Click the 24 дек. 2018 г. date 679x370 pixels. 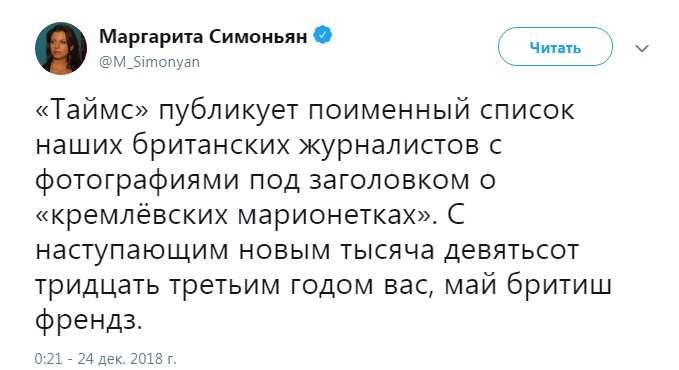tap(127, 359)
